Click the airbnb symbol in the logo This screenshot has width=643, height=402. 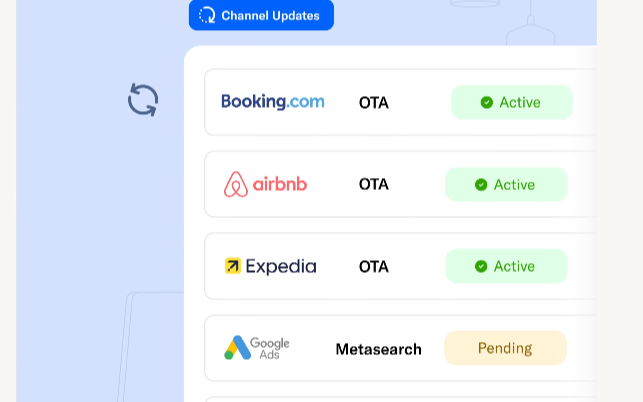point(236,184)
